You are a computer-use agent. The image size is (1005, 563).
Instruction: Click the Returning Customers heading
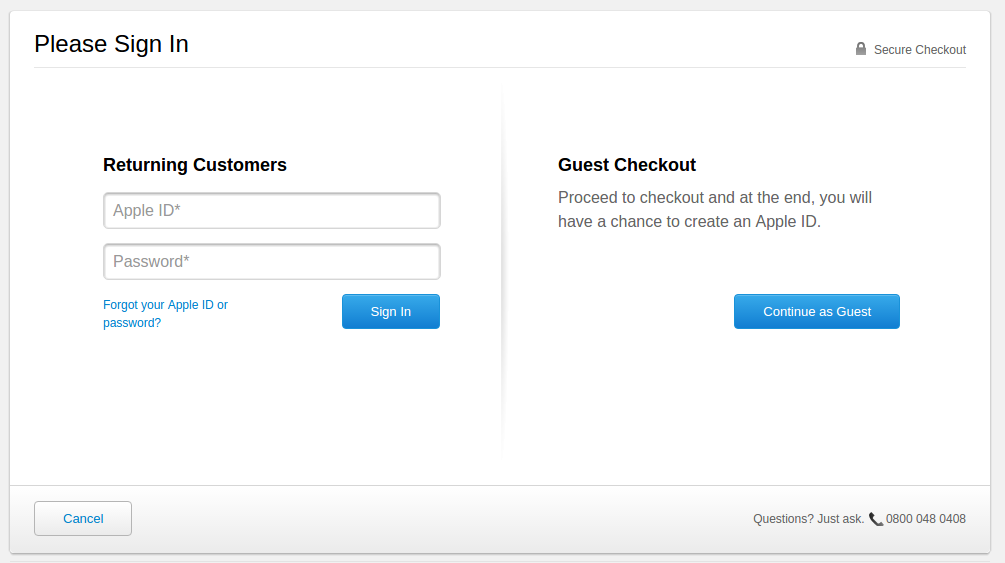[x=195, y=165]
